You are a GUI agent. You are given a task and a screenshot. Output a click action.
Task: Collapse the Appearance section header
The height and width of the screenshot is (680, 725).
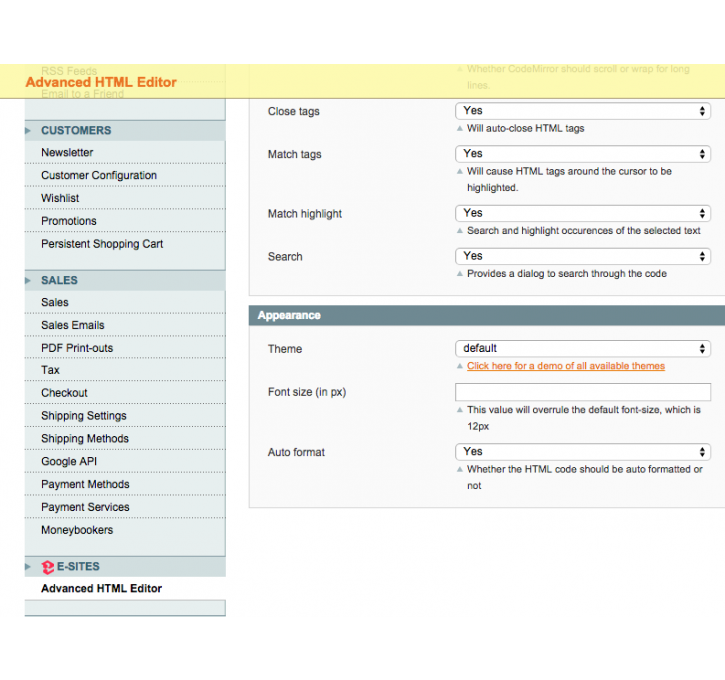click(487, 315)
